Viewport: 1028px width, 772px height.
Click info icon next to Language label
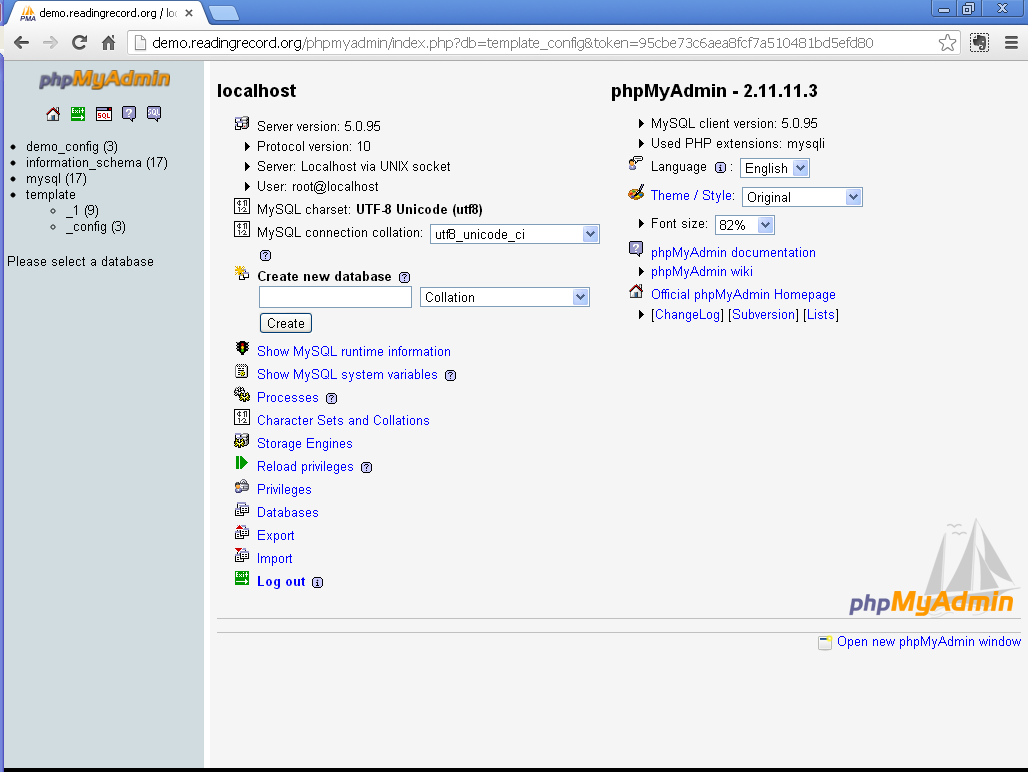(720, 168)
